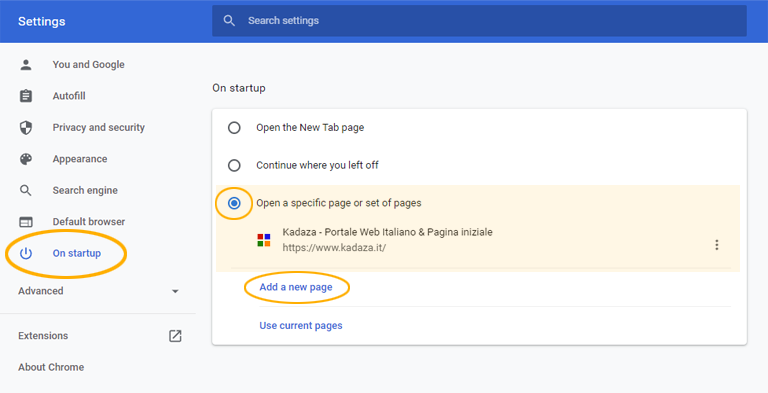The width and height of the screenshot is (768, 393).
Task: Click the Autofill clipboard icon
Action: point(26,96)
